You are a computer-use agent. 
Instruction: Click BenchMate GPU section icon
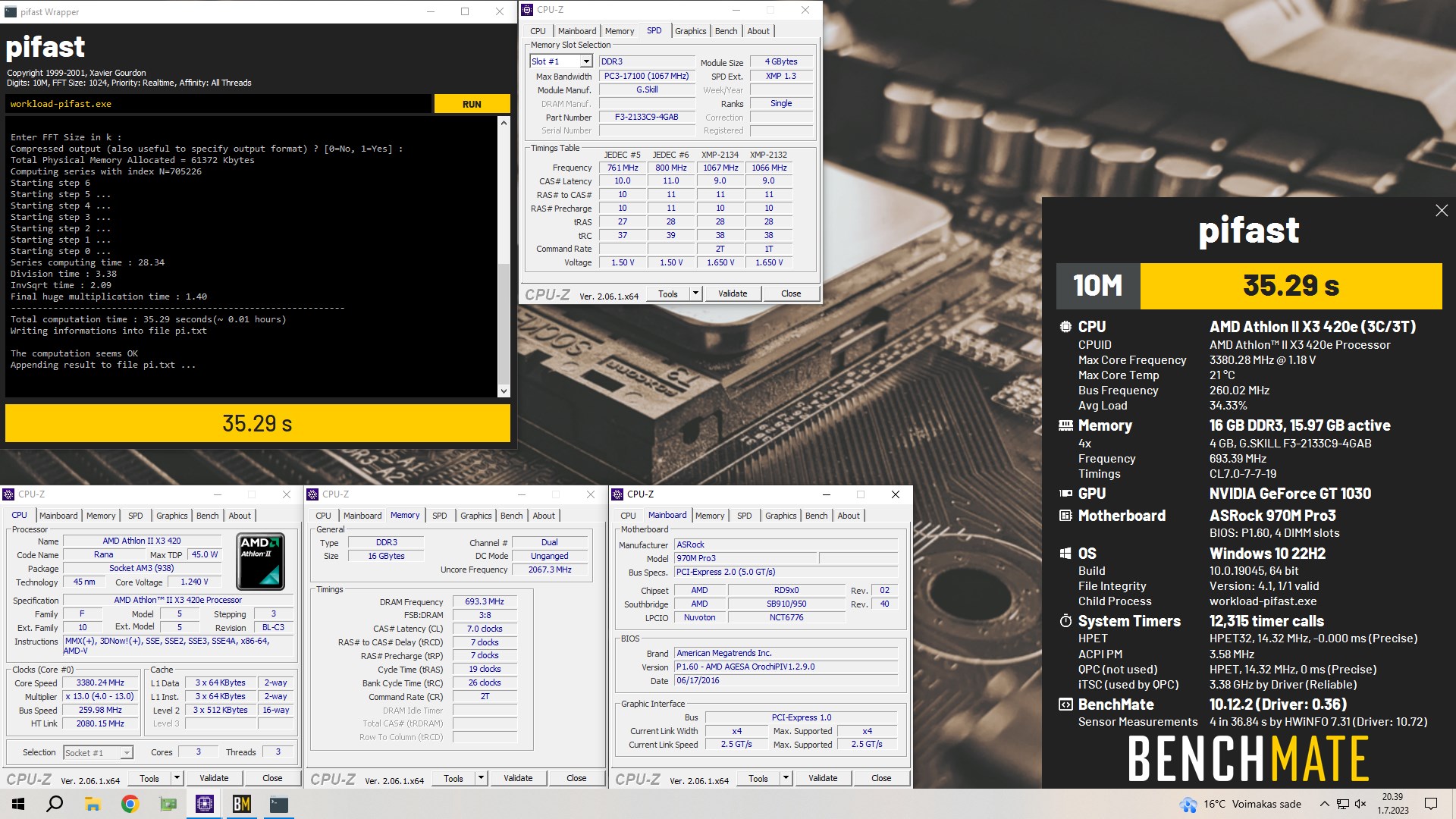pyautogui.click(x=1065, y=494)
